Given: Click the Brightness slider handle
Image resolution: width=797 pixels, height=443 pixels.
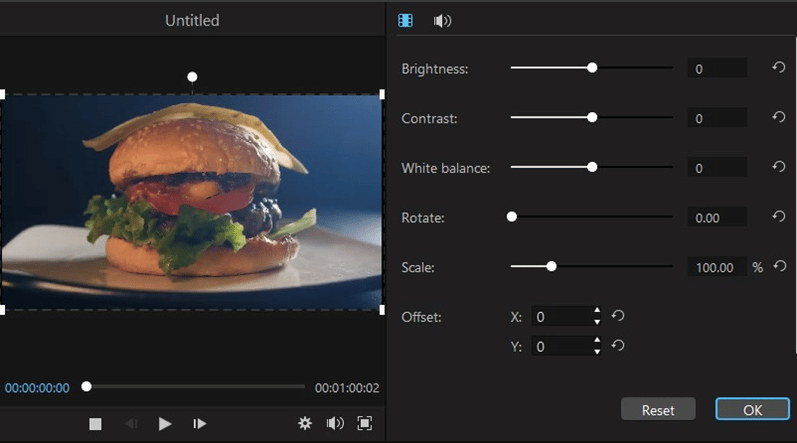Looking at the screenshot, I should tap(592, 68).
